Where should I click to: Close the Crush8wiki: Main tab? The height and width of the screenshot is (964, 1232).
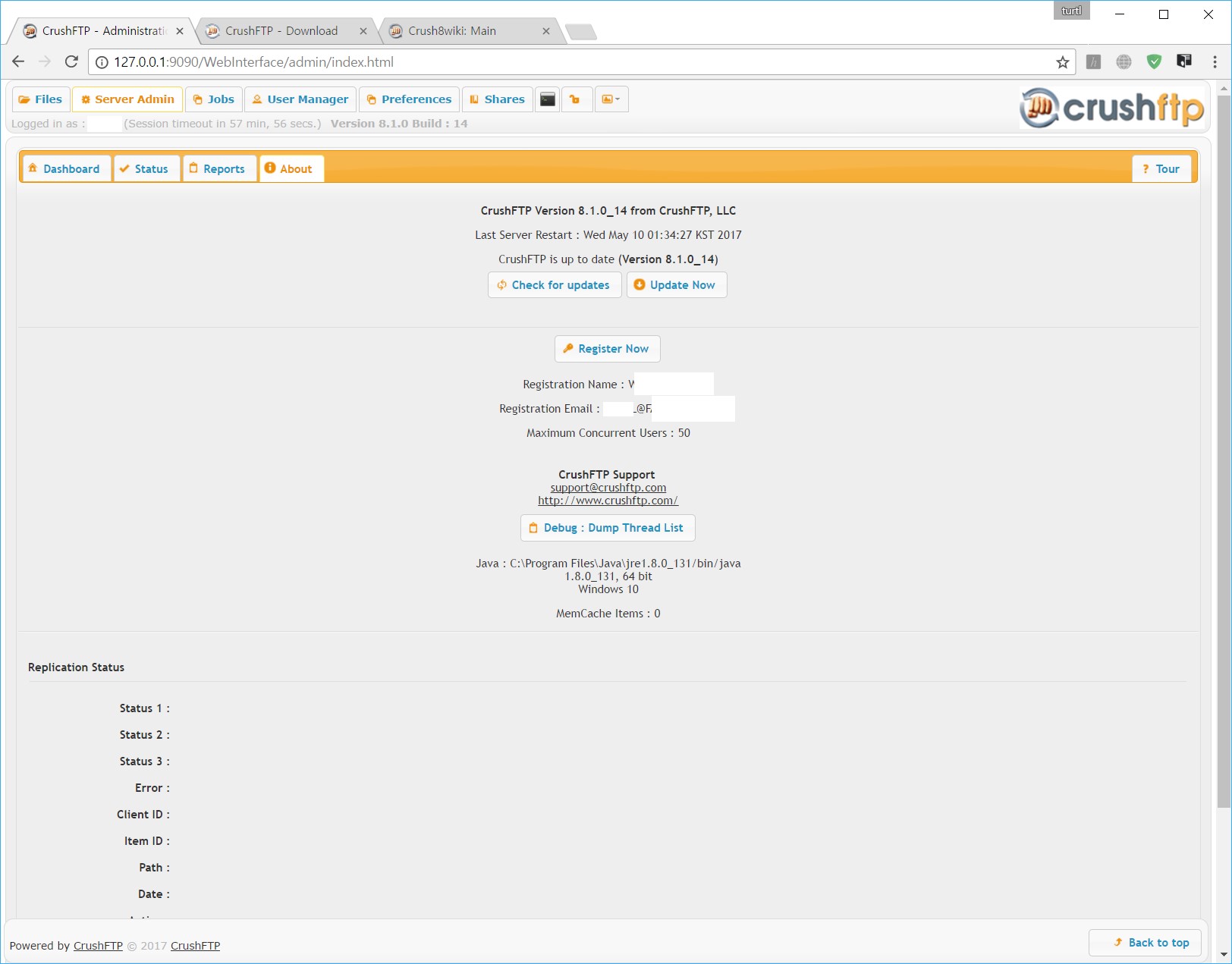point(546,31)
